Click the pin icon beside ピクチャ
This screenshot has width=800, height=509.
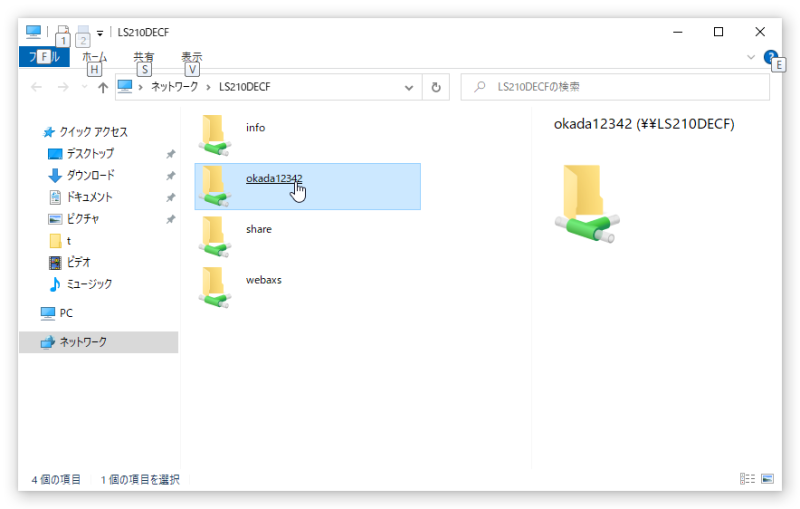point(170,219)
